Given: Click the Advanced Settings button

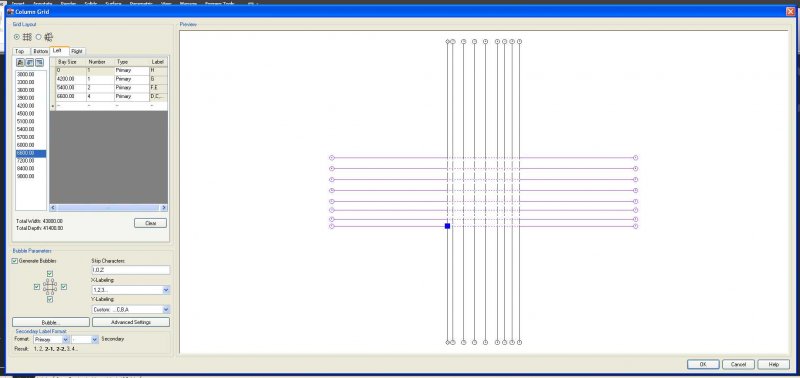Looking at the screenshot, I should point(131,322).
